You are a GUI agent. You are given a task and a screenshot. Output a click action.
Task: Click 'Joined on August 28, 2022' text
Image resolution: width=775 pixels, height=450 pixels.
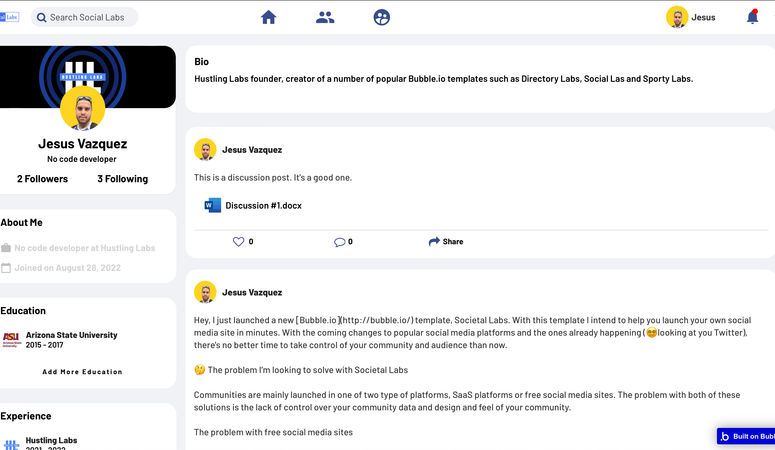(x=67, y=268)
